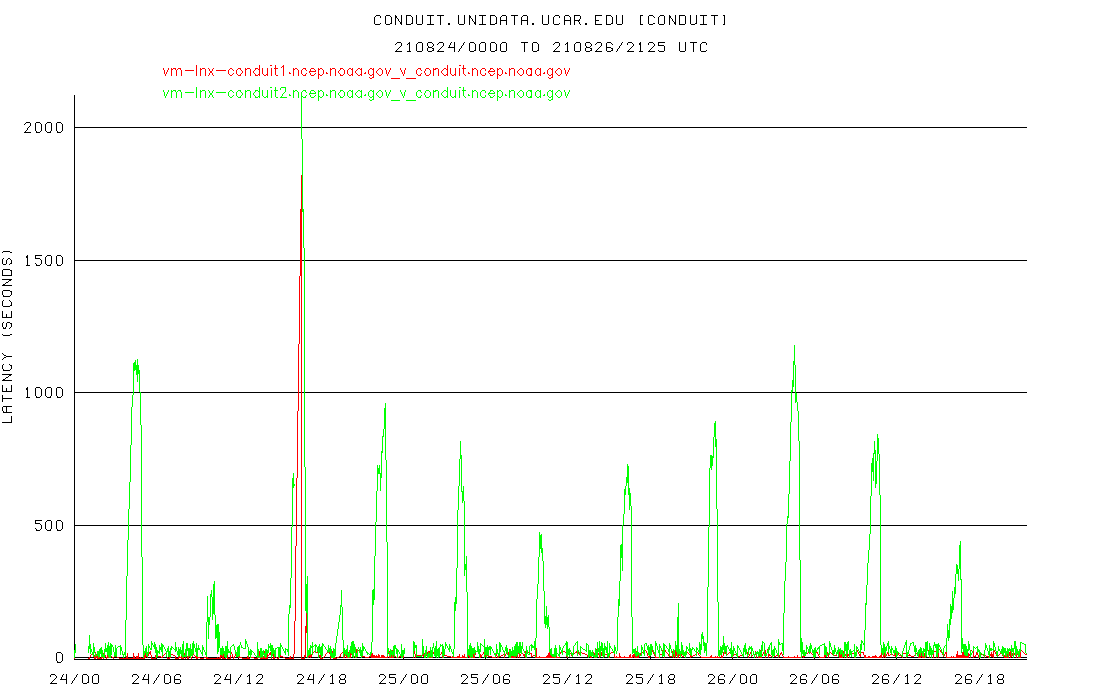1100x700 pixels.
Task: Click the 24/12 x-axis time label
Action: click(x=239, y=679)
